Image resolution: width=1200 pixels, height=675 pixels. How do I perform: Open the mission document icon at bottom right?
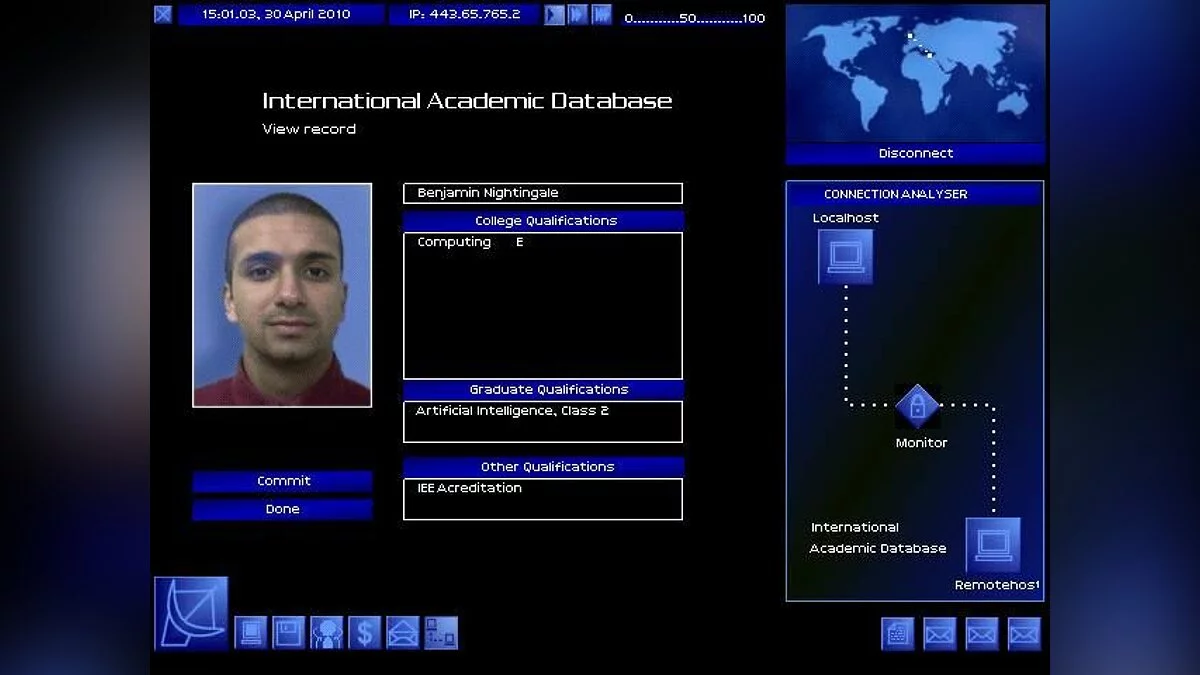click(x=898, y=634)
